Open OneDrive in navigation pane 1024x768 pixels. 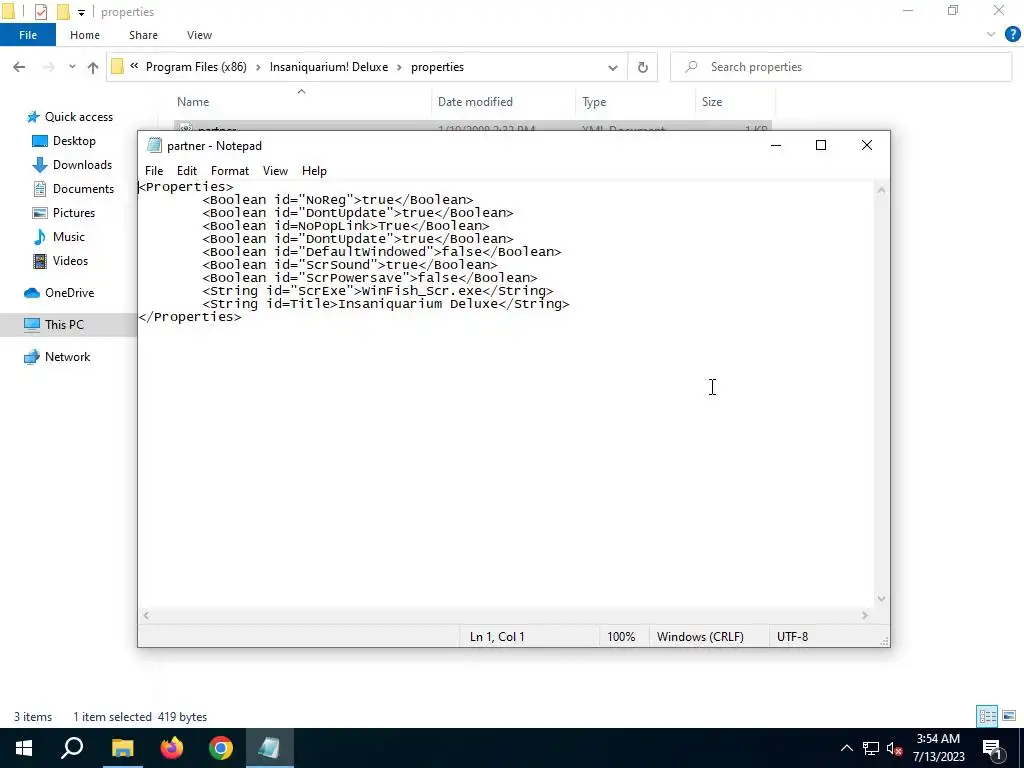pyautogui.click(x=69, y=293)
